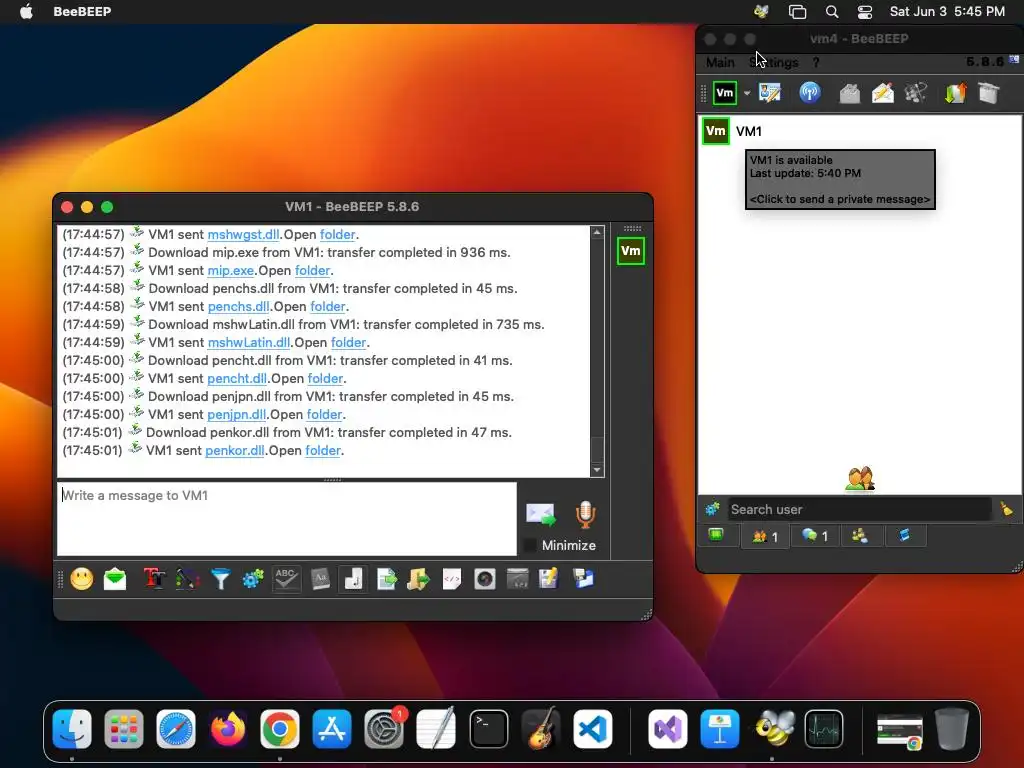The width and height of the screenshot is (1024, 768).
Task: Click the code snippet page icon
Action: (451, 579)
